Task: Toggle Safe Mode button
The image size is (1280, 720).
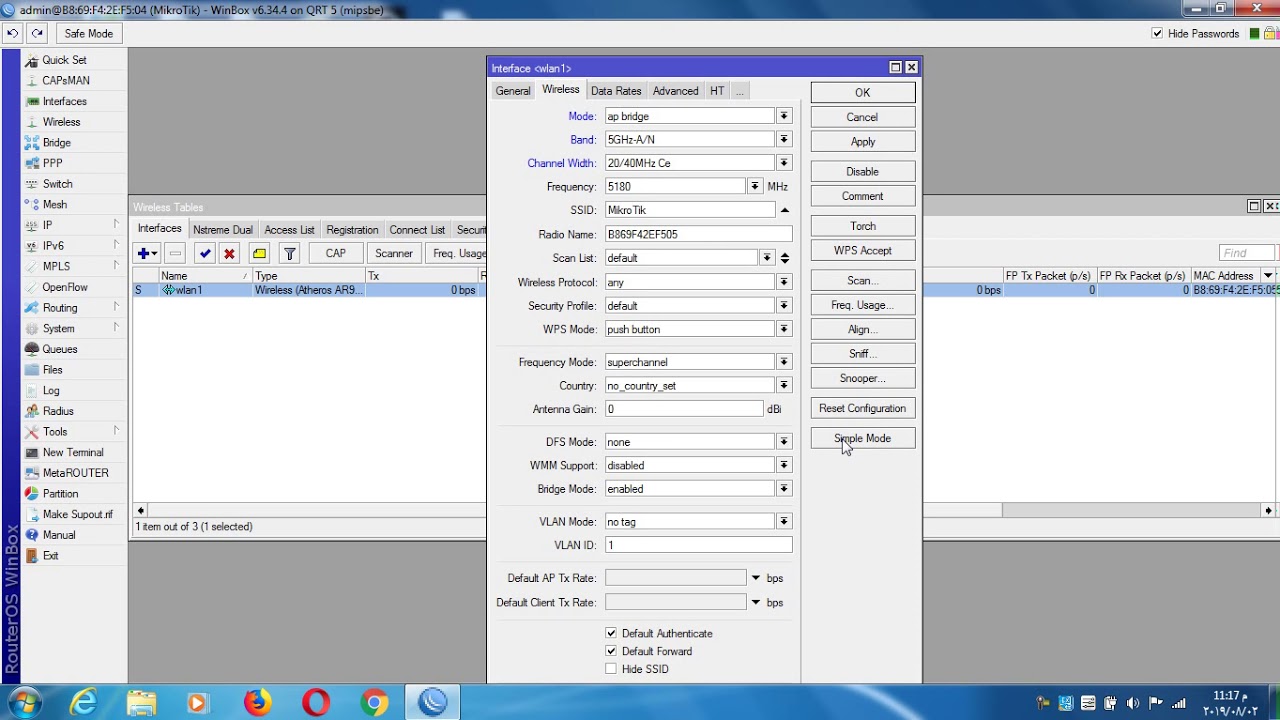Action: (89, 33)
